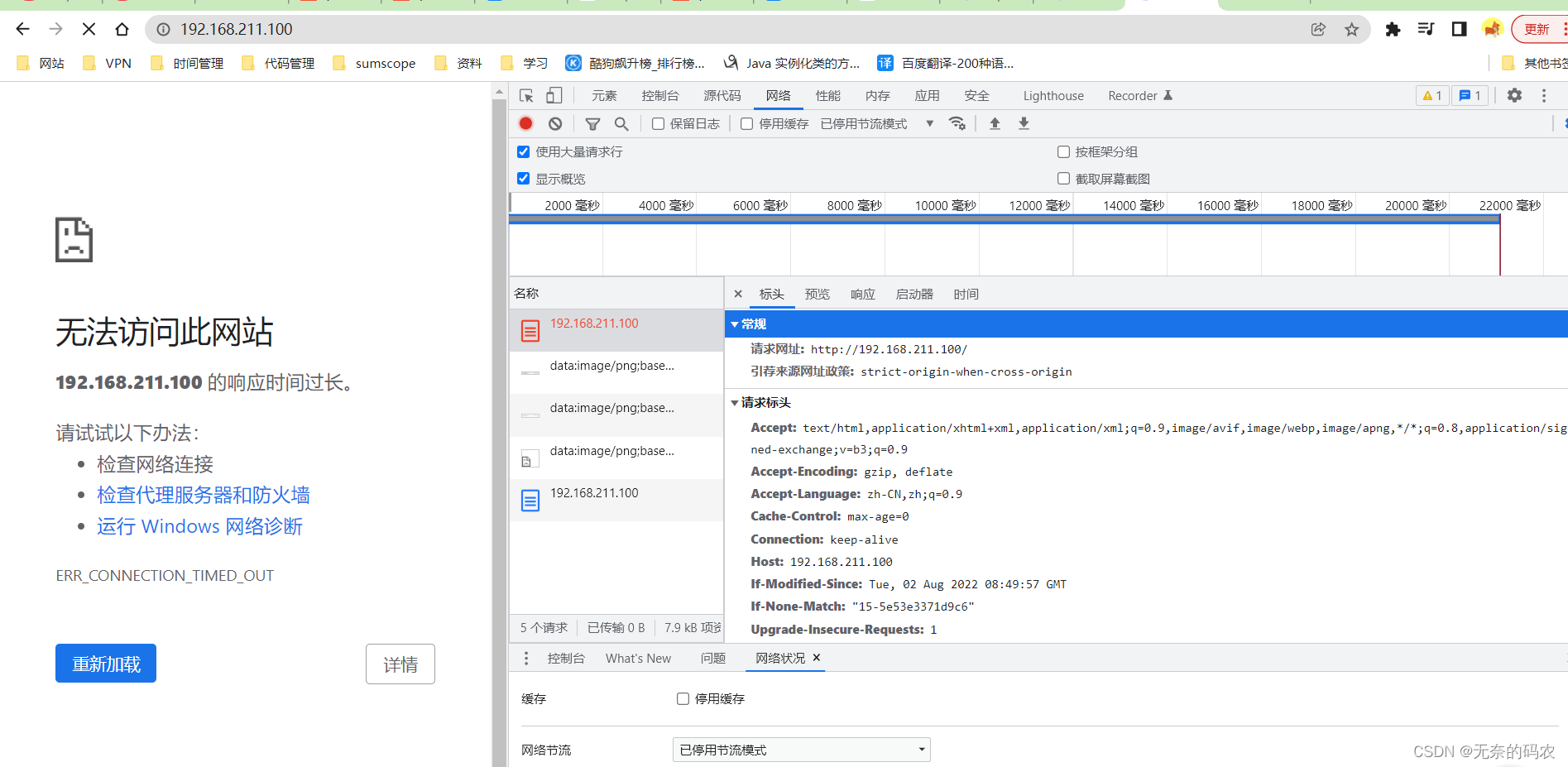This screenshot has width=1568, height=767.
Task: Toggle the device toolbar icon
Action: pos(554,96)
